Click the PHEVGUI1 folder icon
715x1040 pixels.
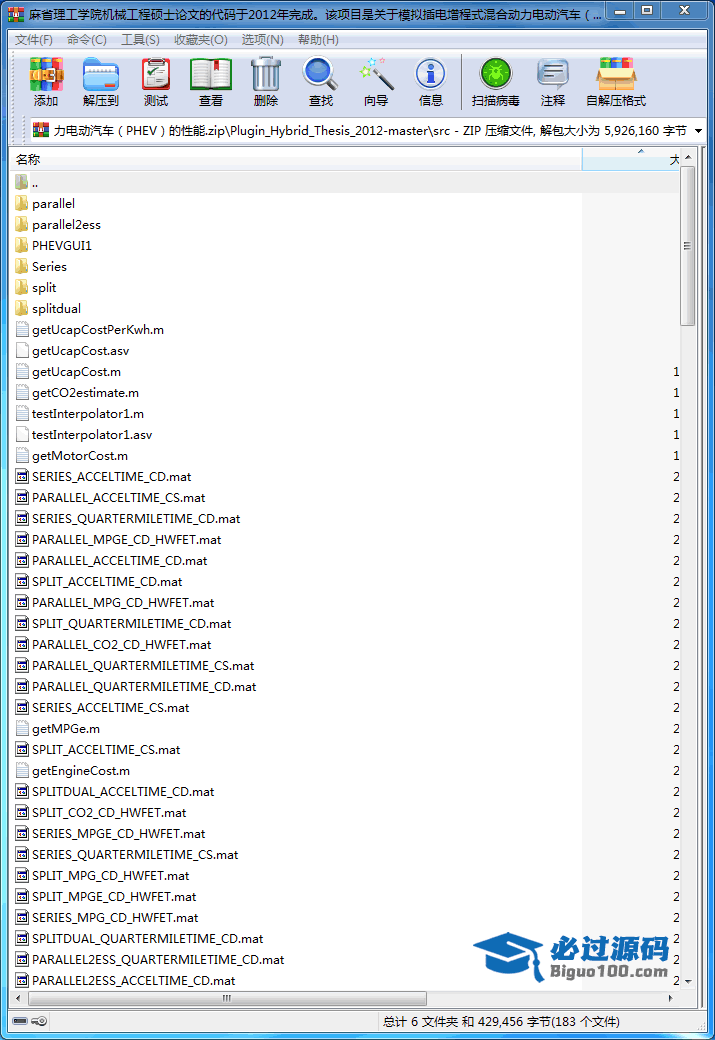(x=22, y=245)
